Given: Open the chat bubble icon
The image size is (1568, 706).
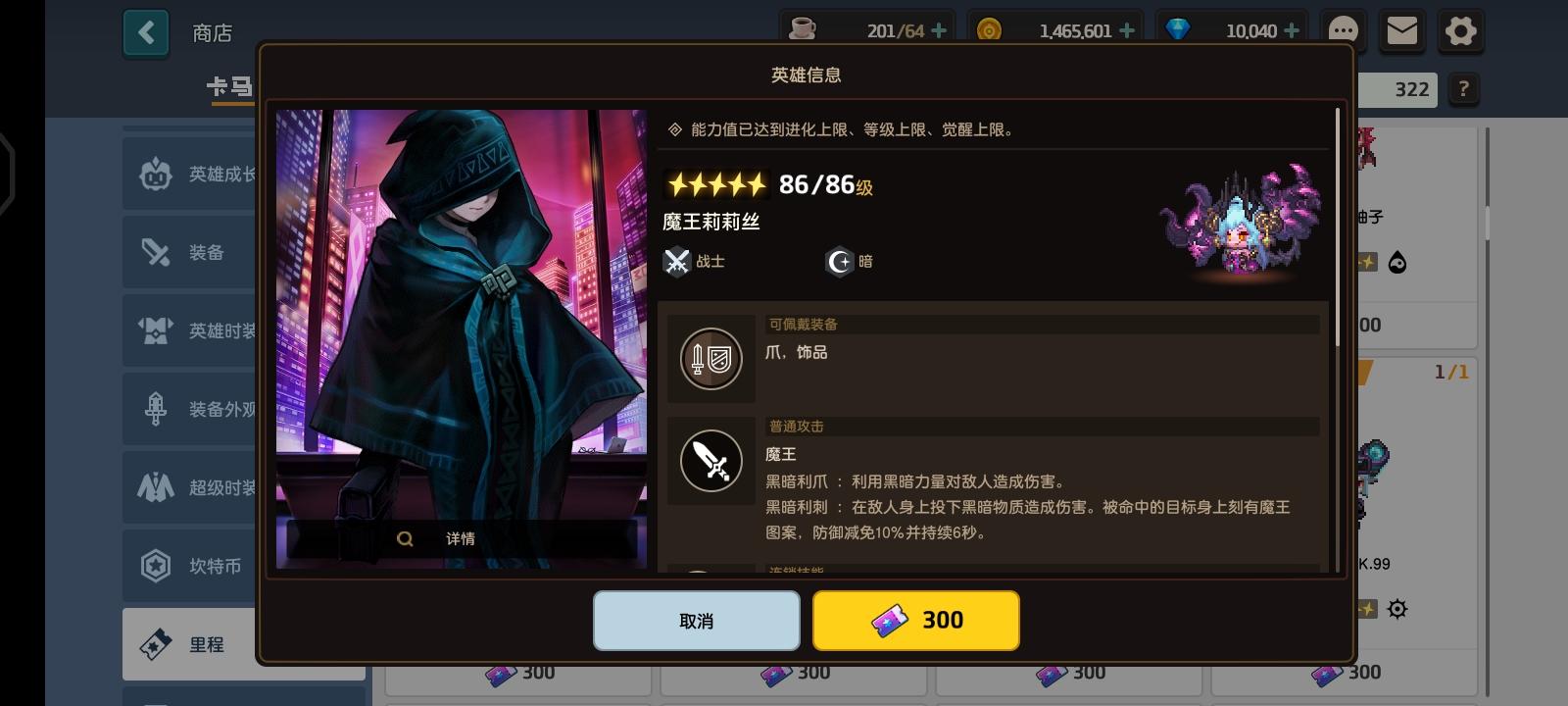Looking at the screenshot, I should click(1343, 31).
